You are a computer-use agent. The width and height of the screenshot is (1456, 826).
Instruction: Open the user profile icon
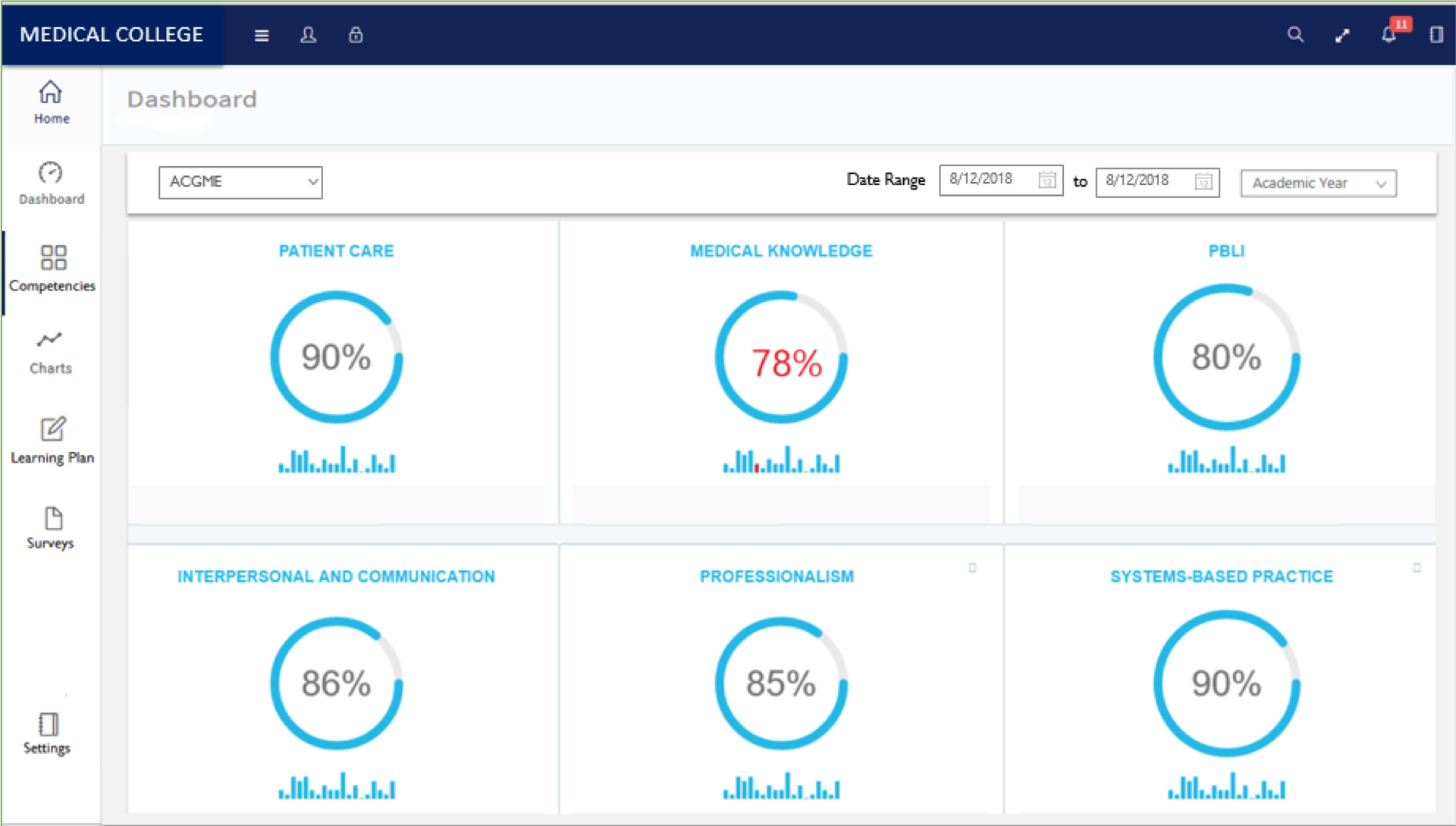308,36
